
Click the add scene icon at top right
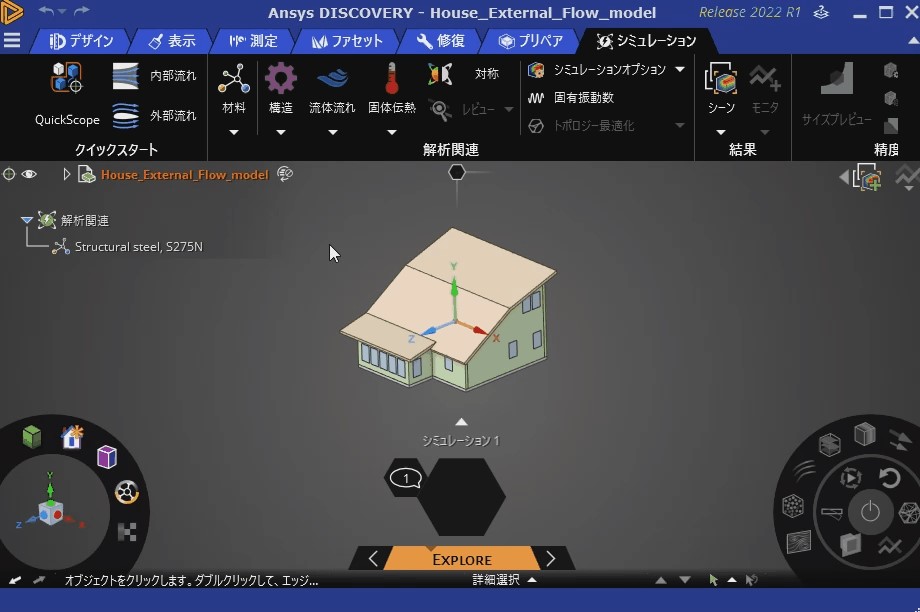coord(867,177)
